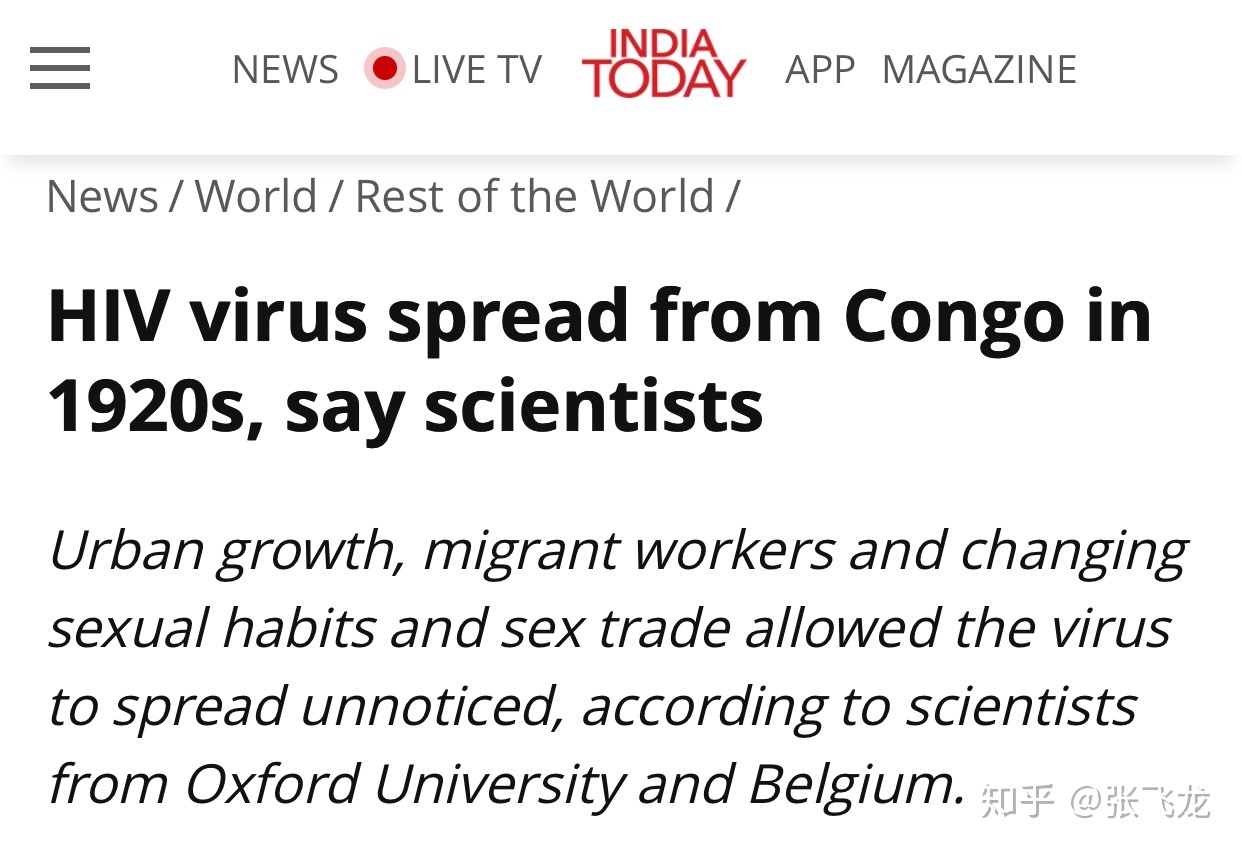The width and height of the screenshot is (1242, 852).
Task: Click the @张飞龙 username watermark
Action: [1140, 801]
